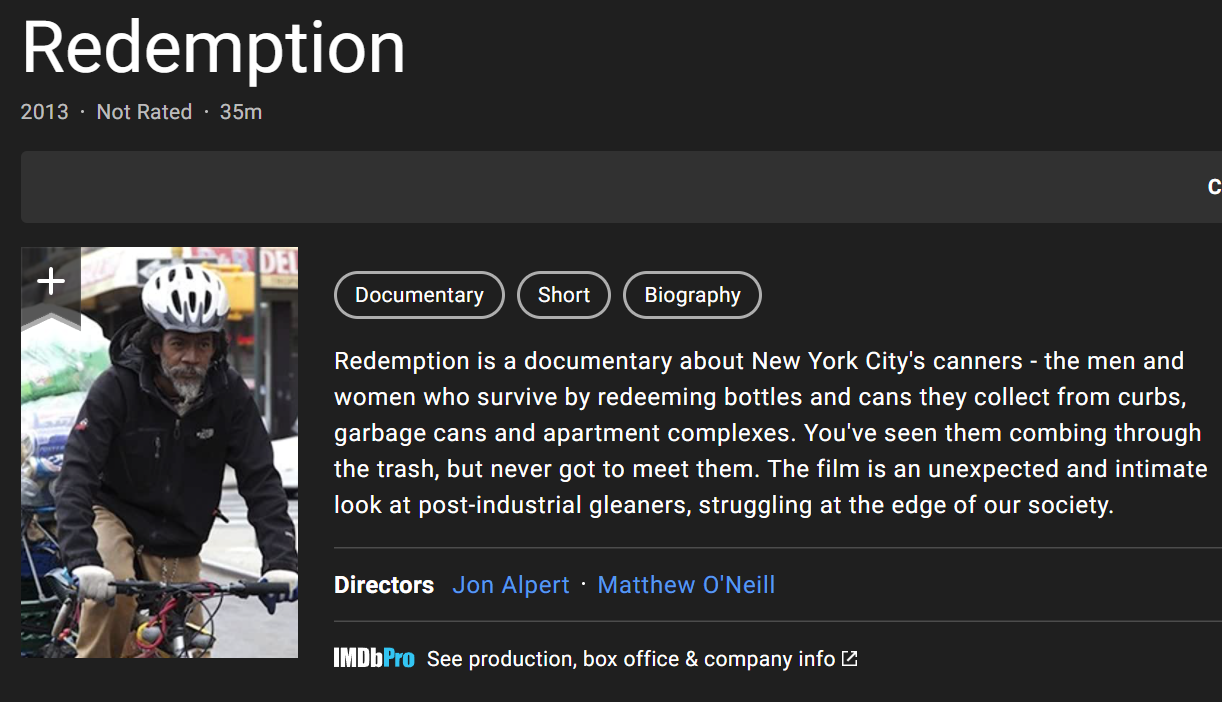This screenshot has height=702, width=1222.
Task: Click the IMDbPro logo
Action: (374, 658)
